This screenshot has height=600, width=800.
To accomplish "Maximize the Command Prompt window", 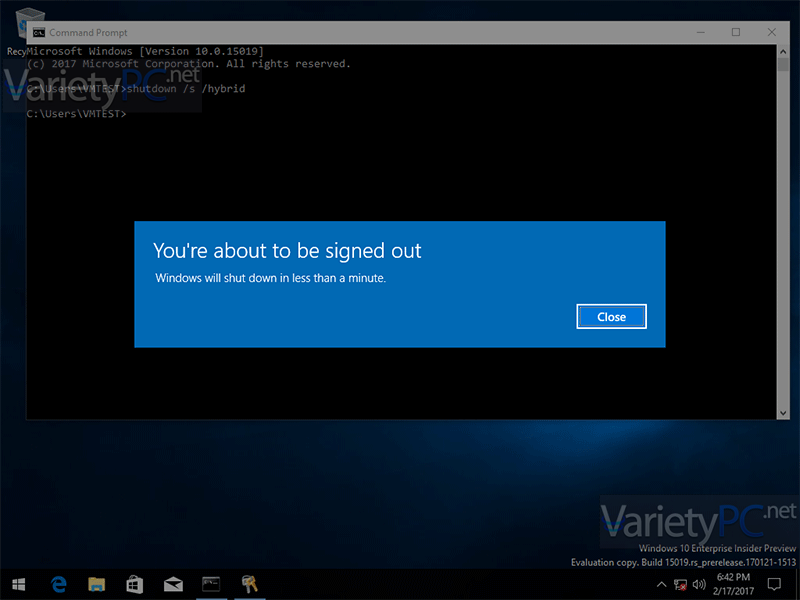I will [736, 33].
